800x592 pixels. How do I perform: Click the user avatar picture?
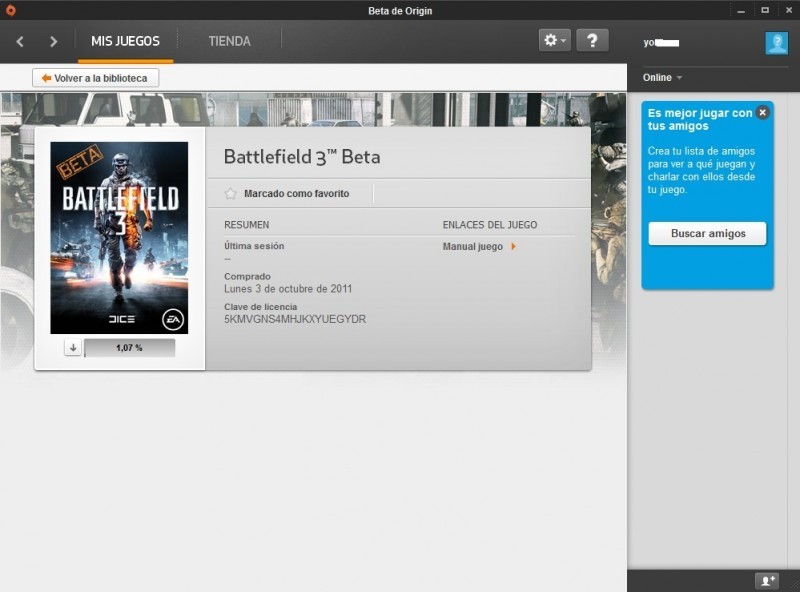(777, 42)
